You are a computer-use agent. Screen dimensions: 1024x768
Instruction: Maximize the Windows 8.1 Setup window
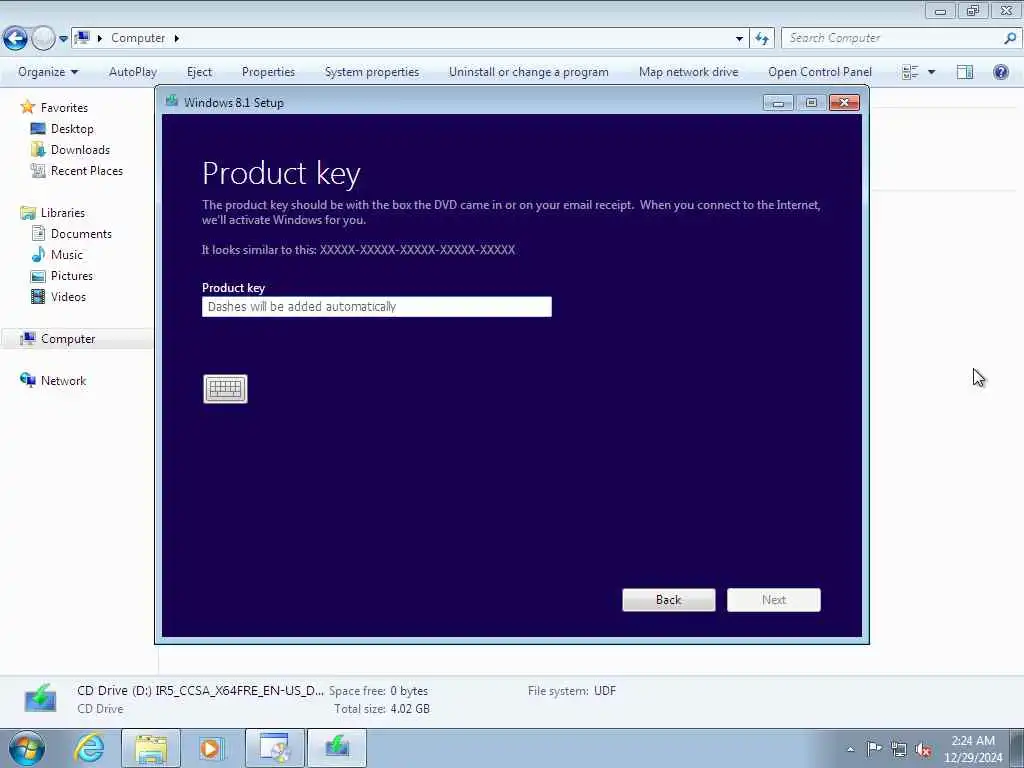click(x=811, y=103)
